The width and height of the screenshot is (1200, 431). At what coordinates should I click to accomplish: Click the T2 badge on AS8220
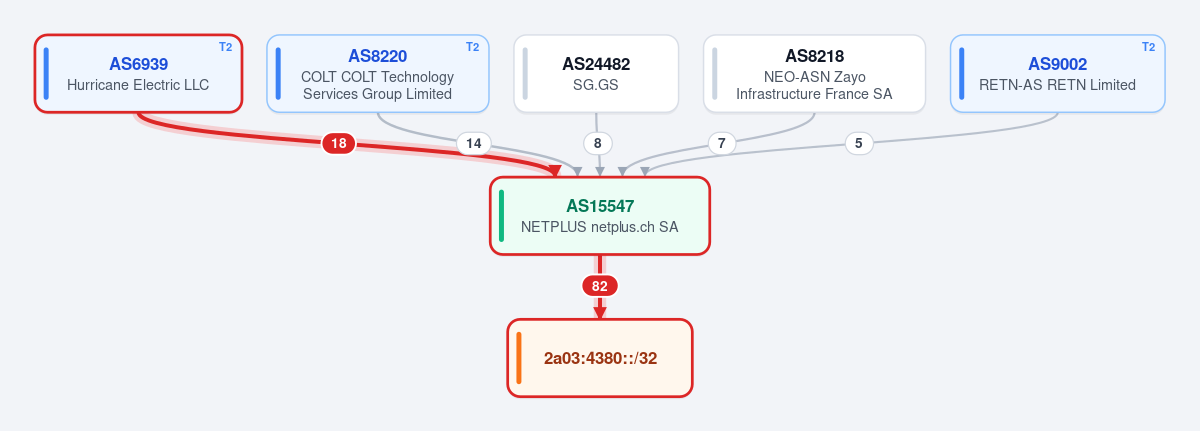pyautogui.click(x=472, y=47)
